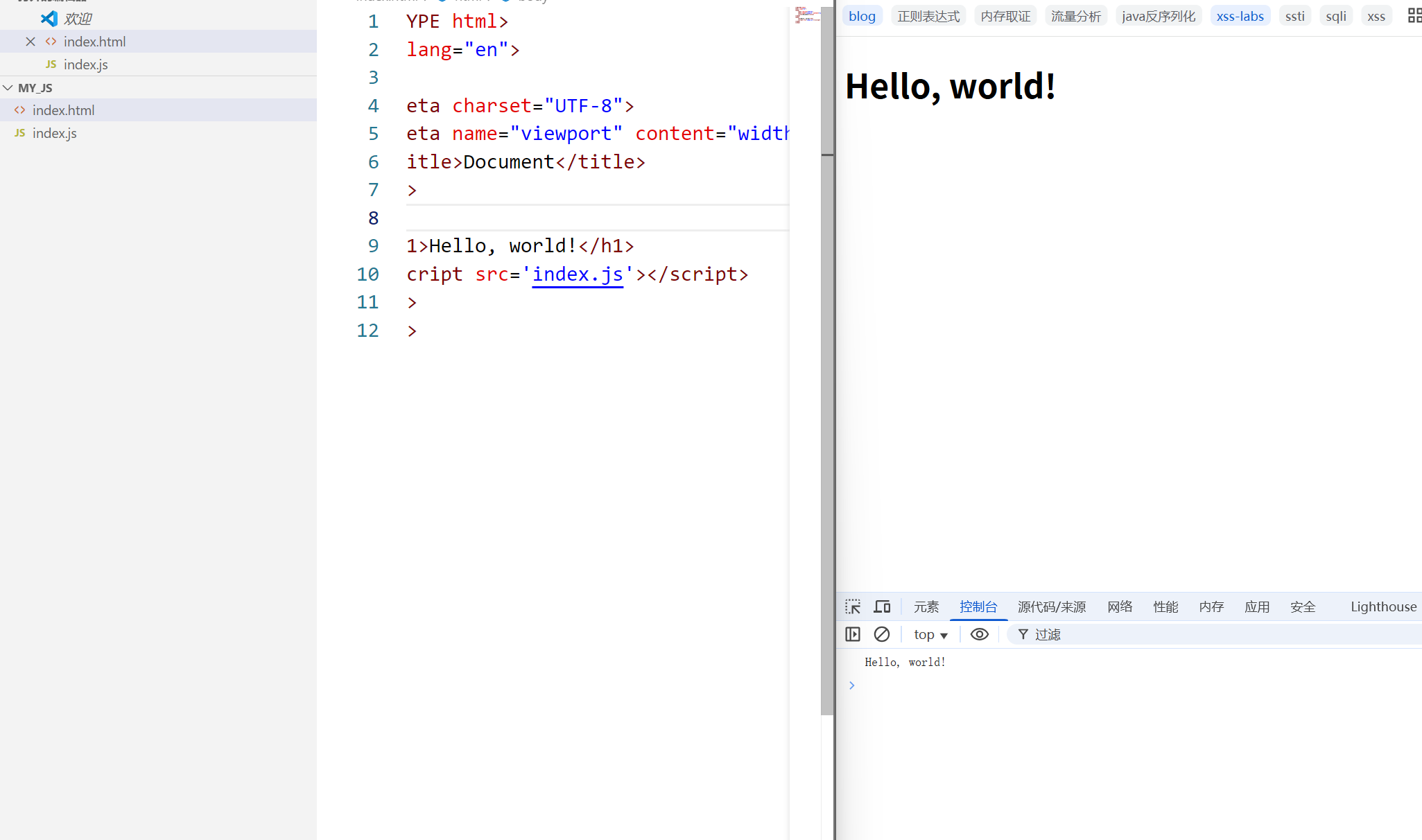Open the ssti bookmark

tap(1294, 16)
